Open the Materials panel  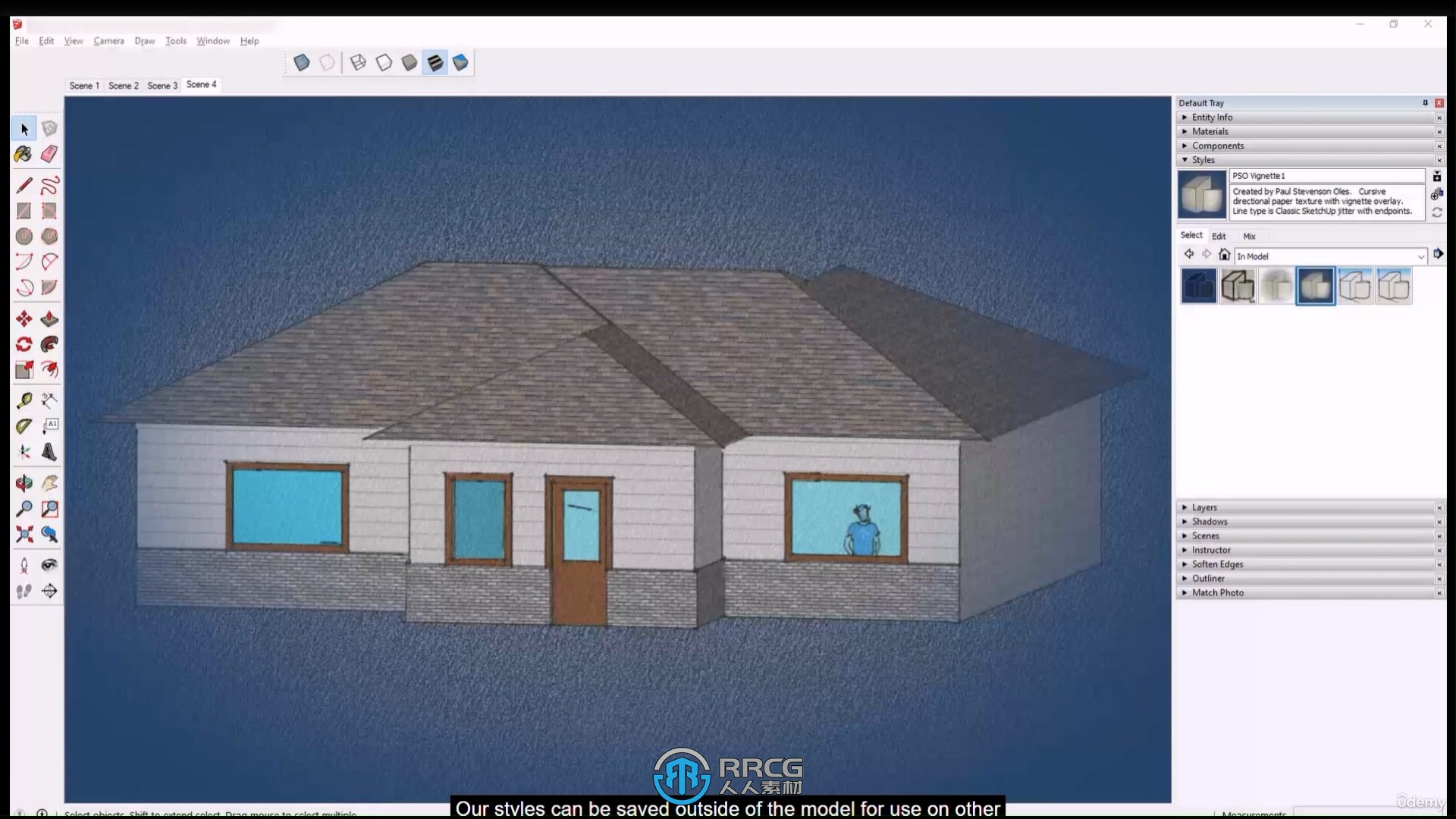(x=1210, y=131)
